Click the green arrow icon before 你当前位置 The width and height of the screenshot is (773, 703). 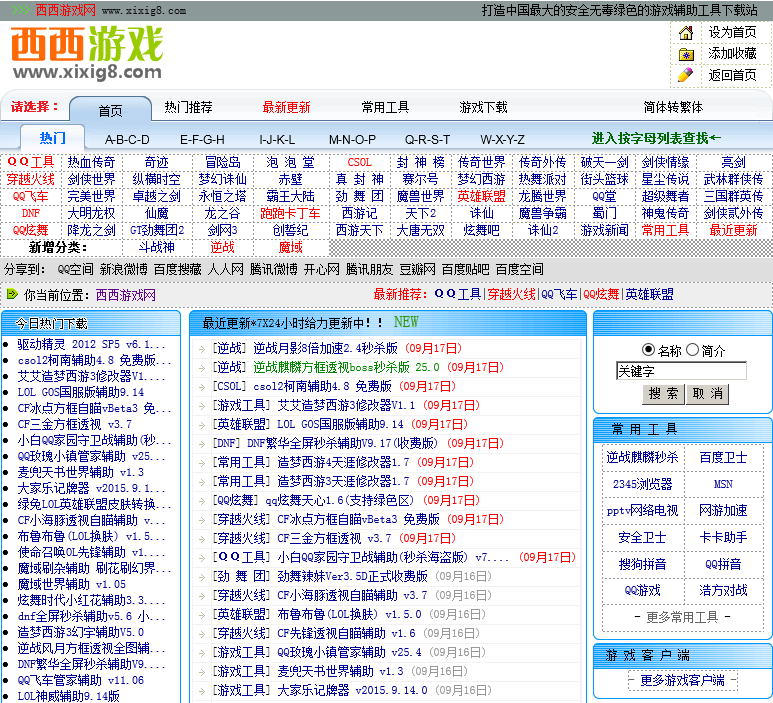point(12,295)
